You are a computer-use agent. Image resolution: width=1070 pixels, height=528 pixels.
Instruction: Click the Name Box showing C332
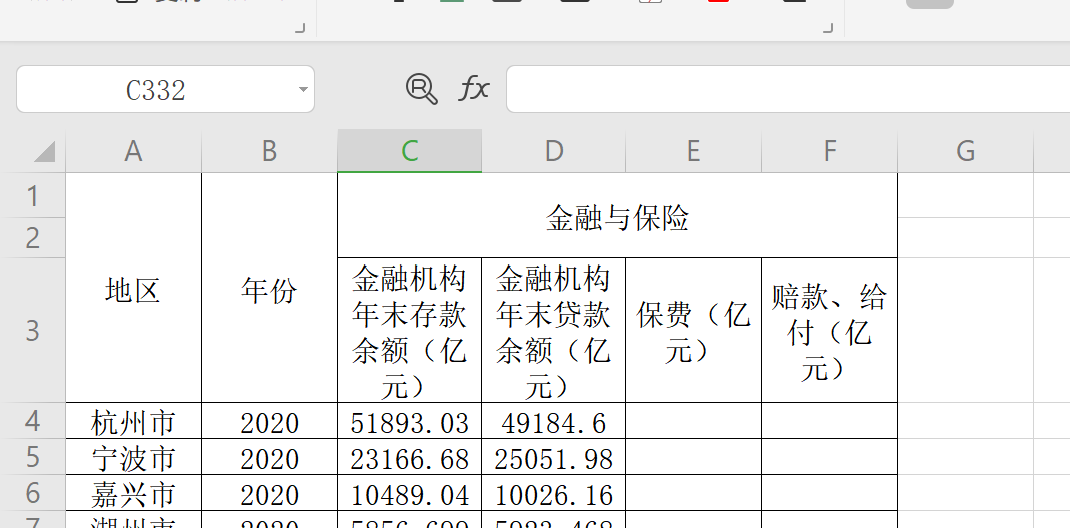point(165,89)
